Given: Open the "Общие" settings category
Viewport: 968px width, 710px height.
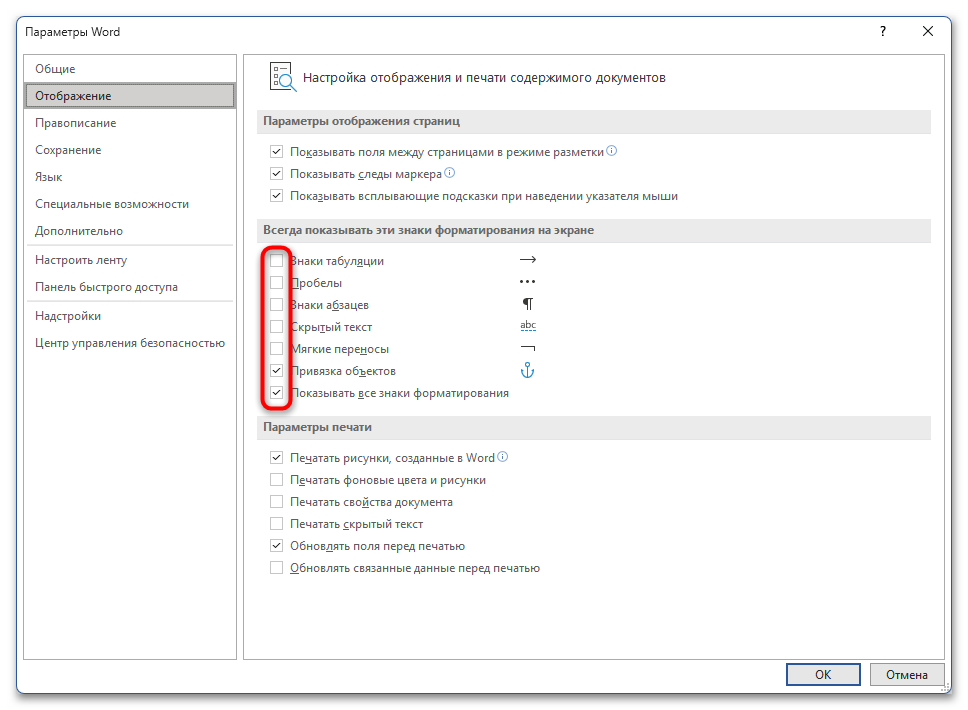Looking at the screenshot, I should (130, 69).
